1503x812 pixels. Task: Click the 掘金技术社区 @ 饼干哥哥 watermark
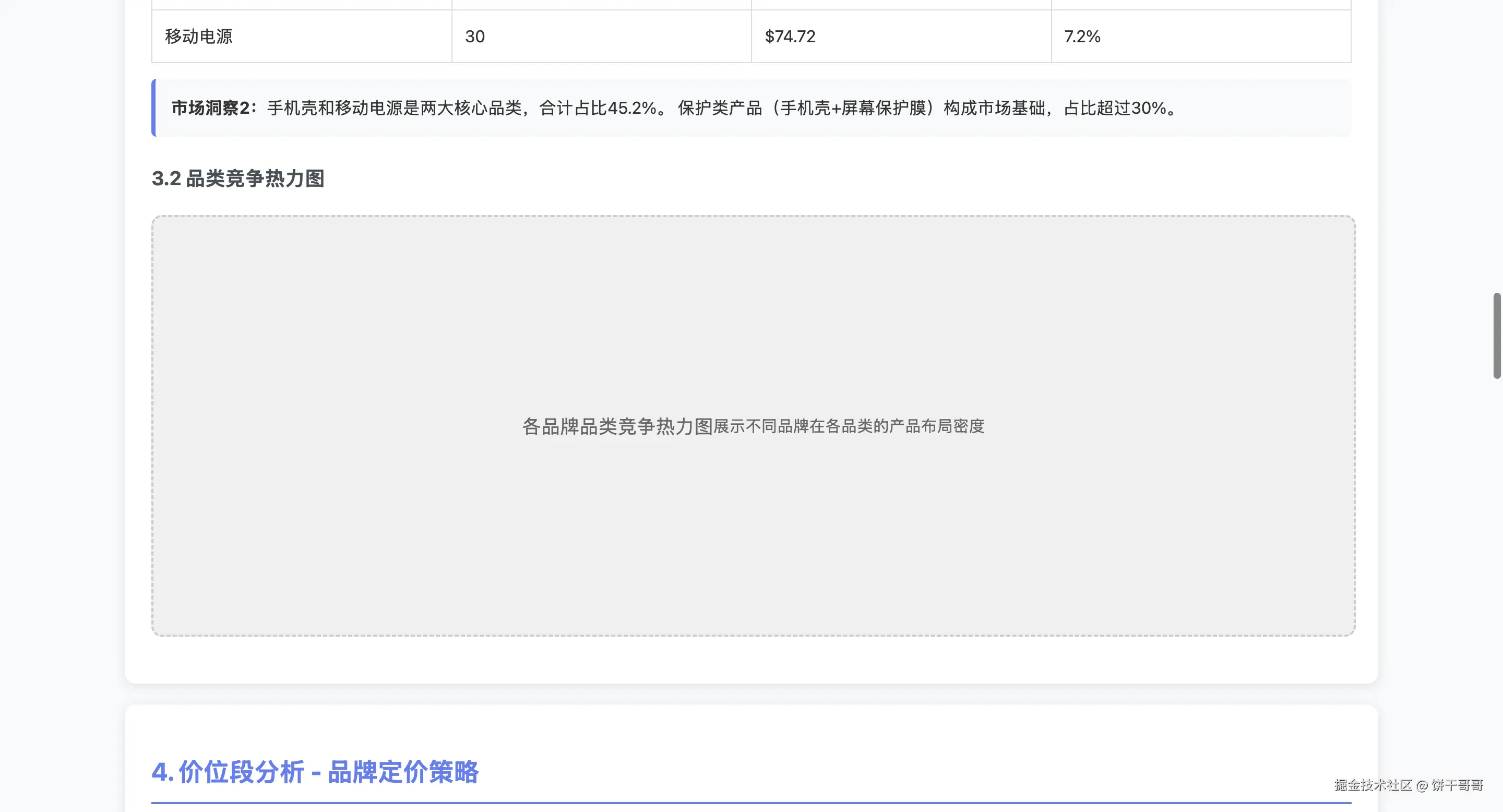1409,785
